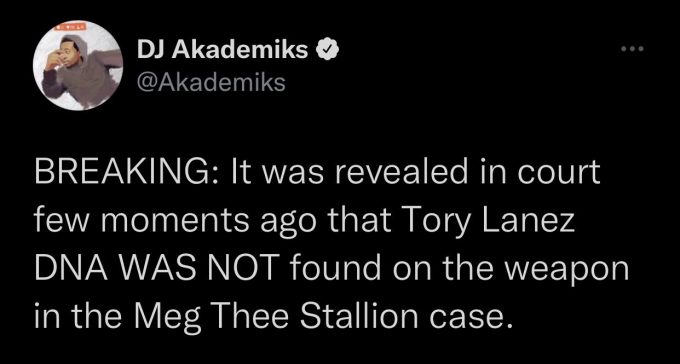This screenshot has height=364, width=680.
Task: Open the DJ Akademiks display name link
Action: pyautogui.click(x=222, y=51)
